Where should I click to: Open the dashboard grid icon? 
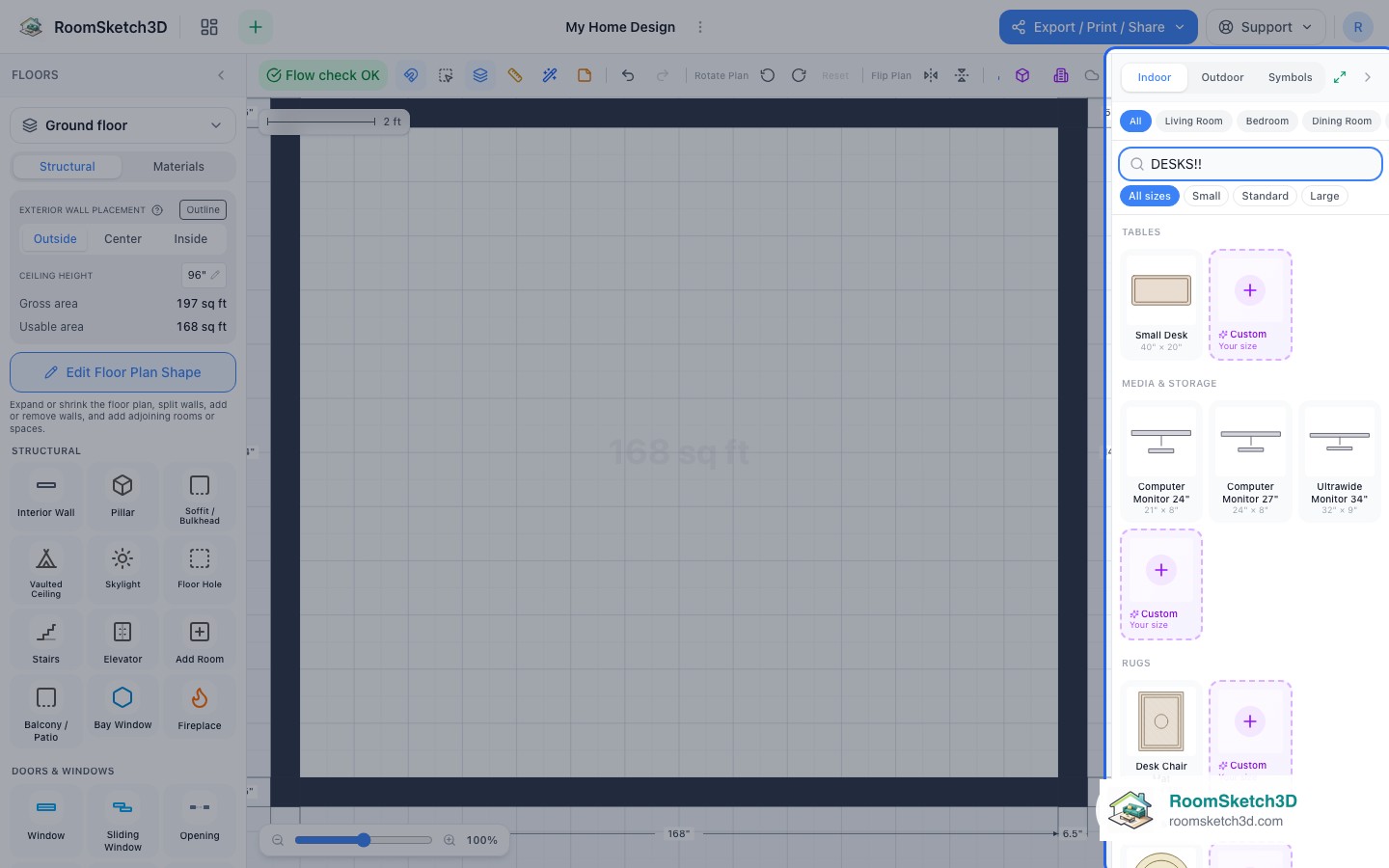point(209,27)
